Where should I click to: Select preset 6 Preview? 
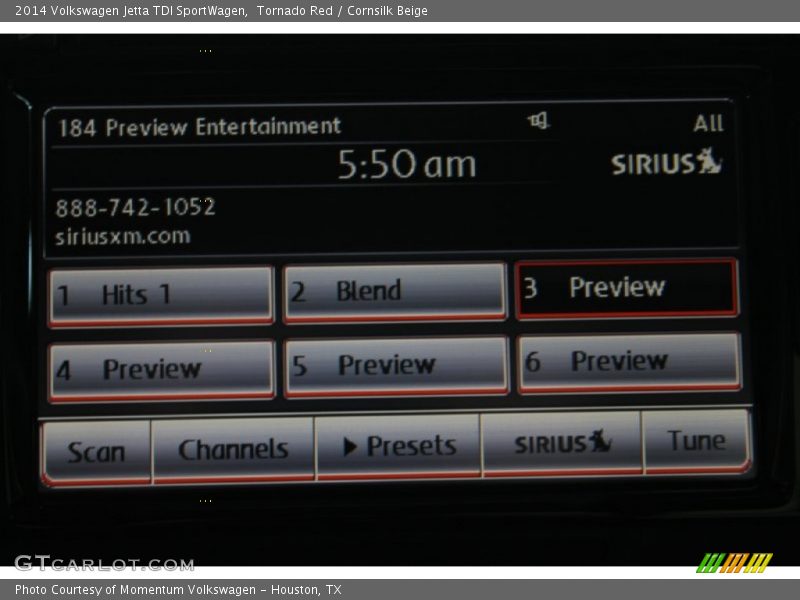[630, 363]
